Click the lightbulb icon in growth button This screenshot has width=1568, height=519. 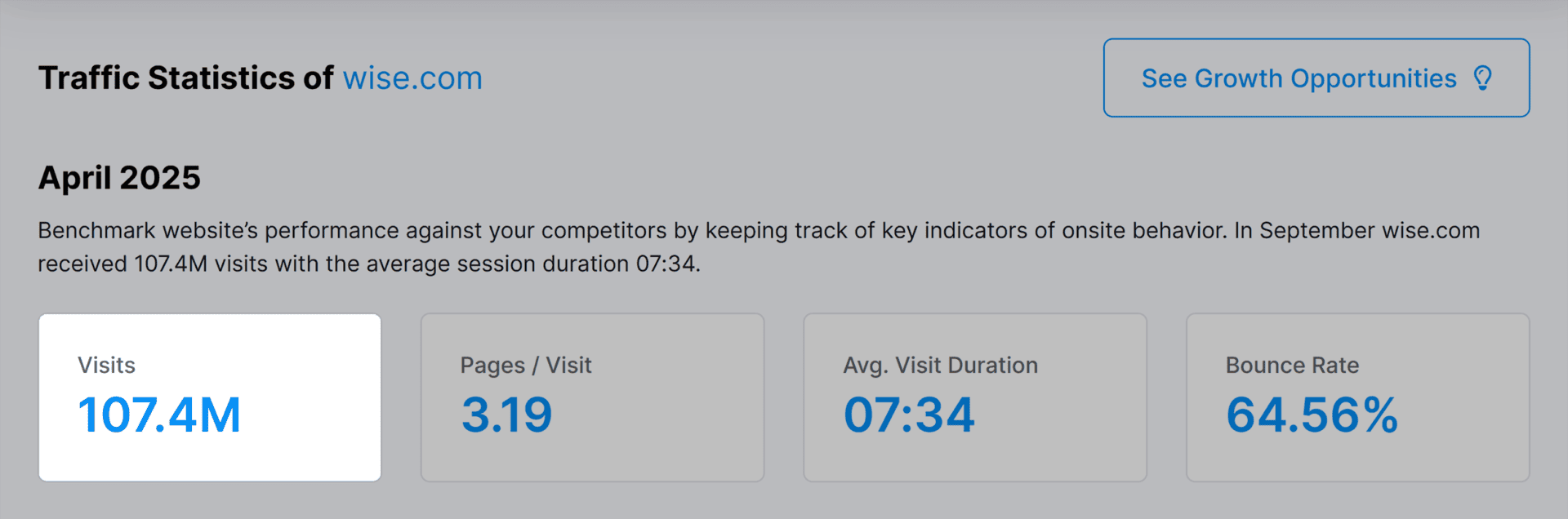(1483, 78)
